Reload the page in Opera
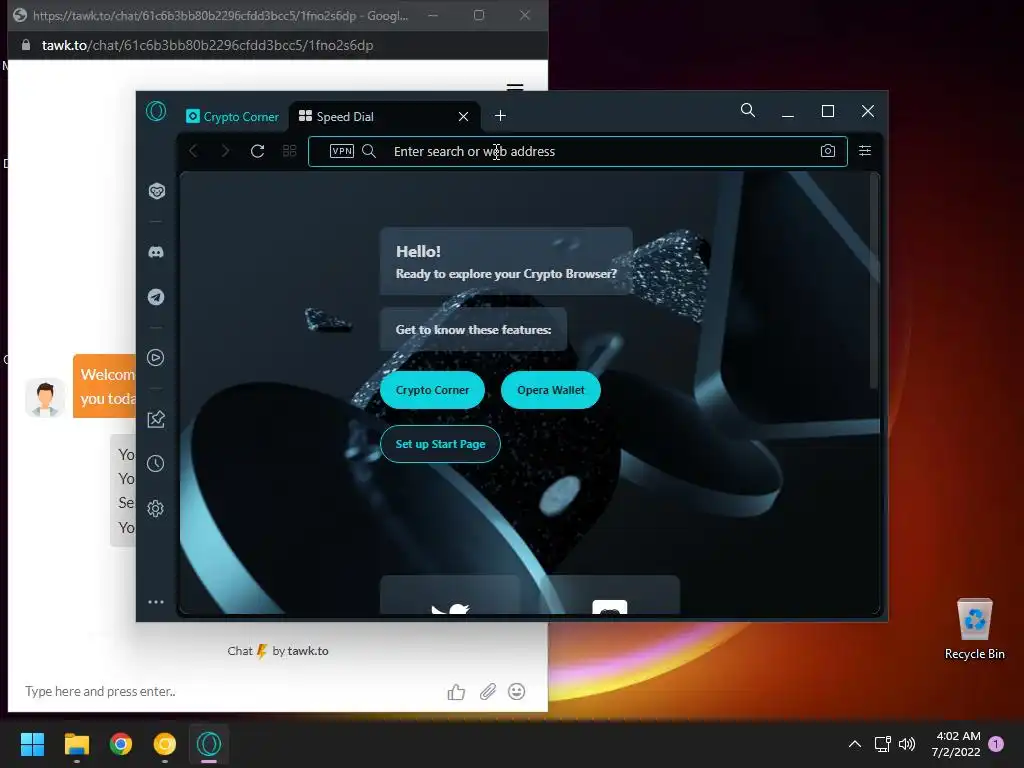The height and width of the screenshot is (768, 1024). pos(257,151)
